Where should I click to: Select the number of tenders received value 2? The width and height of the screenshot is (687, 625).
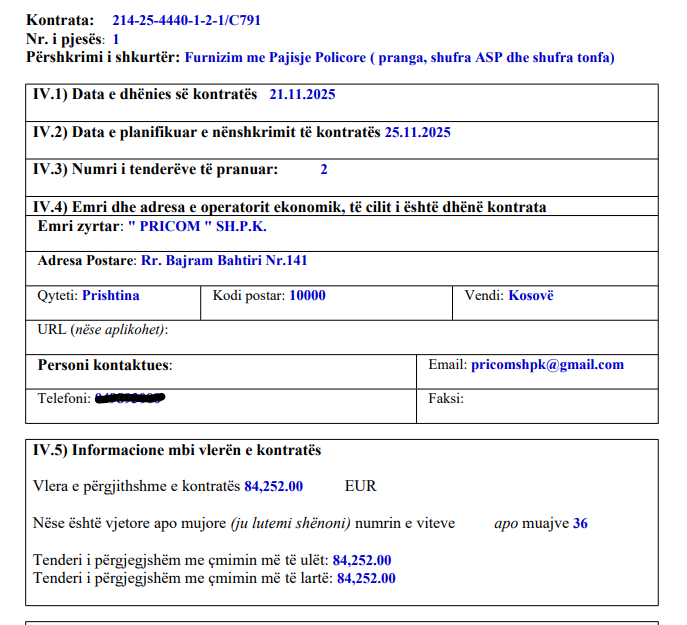click(x=323, y=170)
